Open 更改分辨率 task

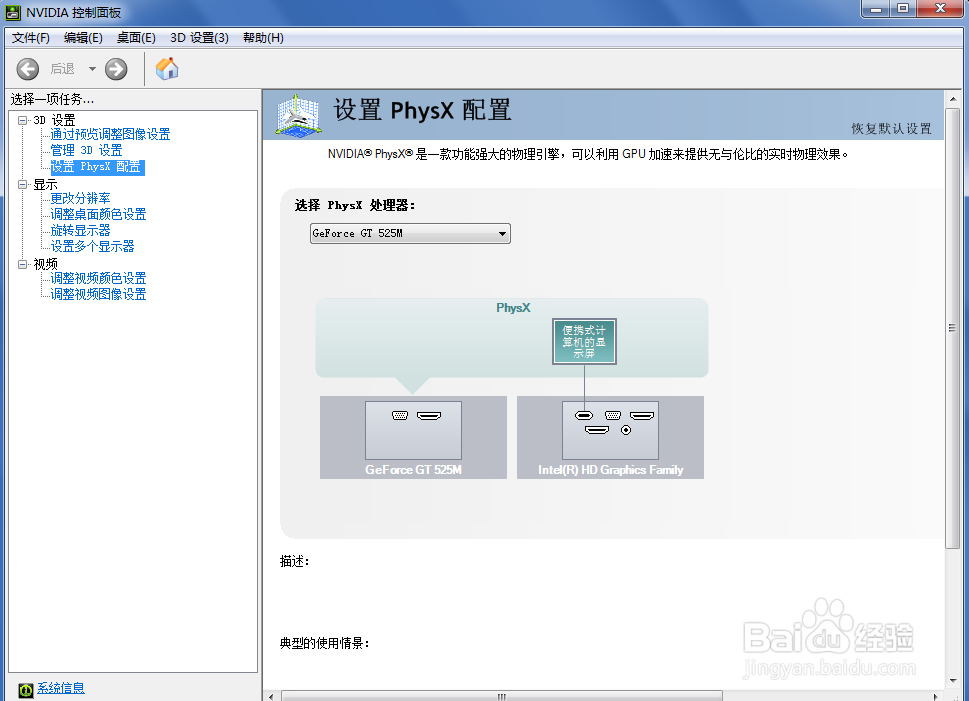pyautogui.click(x=80, y=198)
